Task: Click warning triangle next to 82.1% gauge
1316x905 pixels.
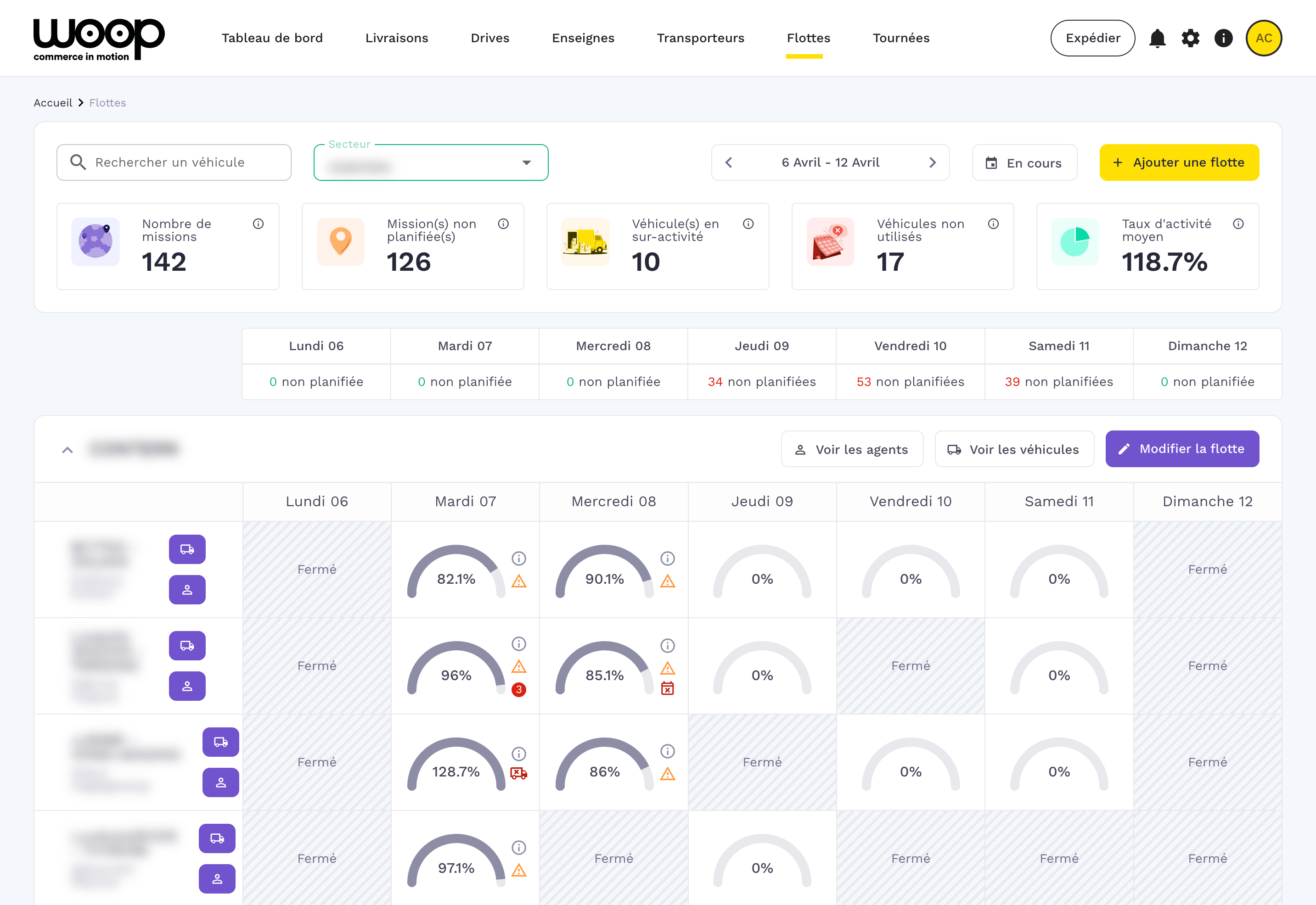Action: pos(518,581)
